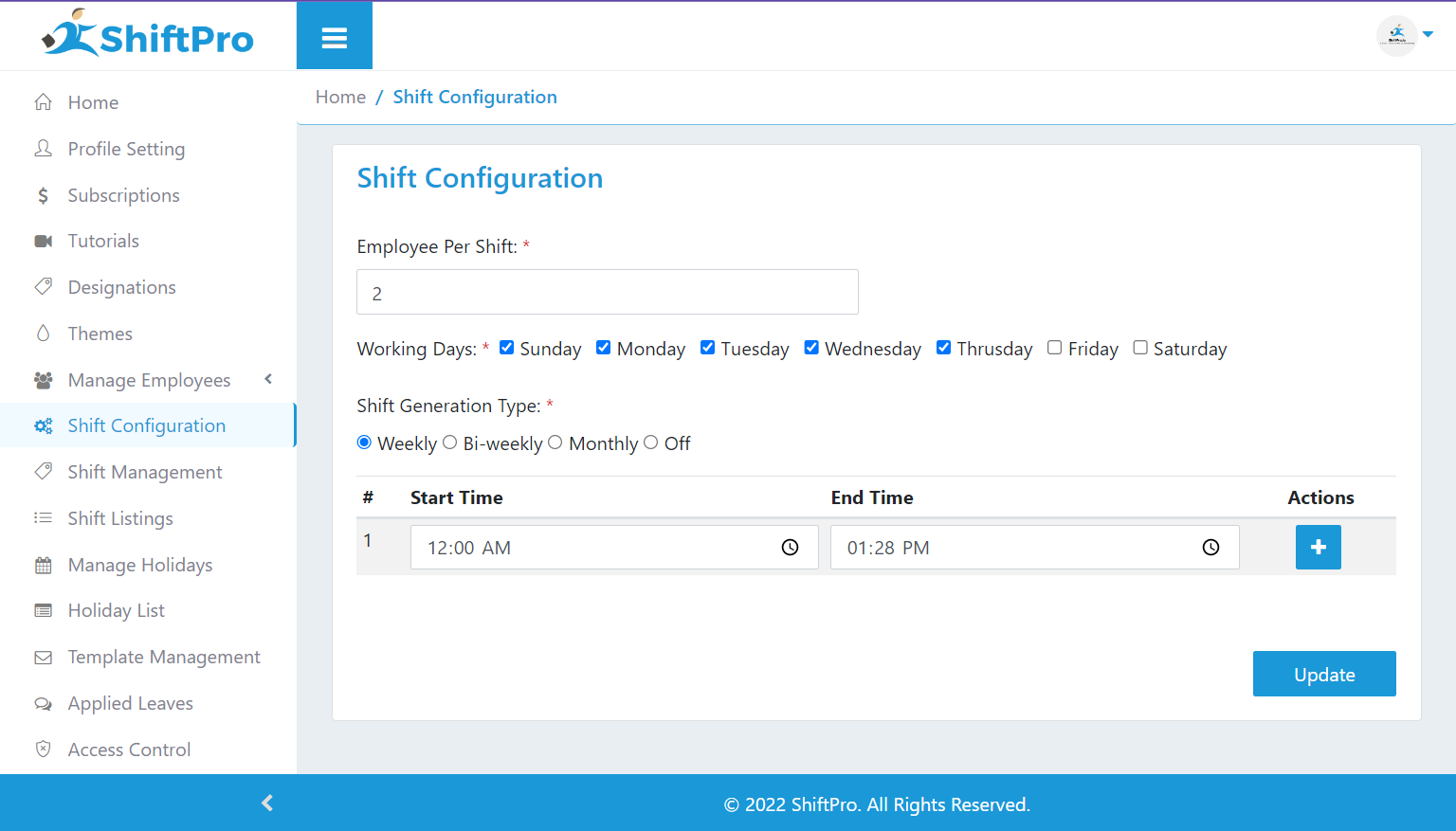
Task: Go to Access Control menu item
Action: 129,750
